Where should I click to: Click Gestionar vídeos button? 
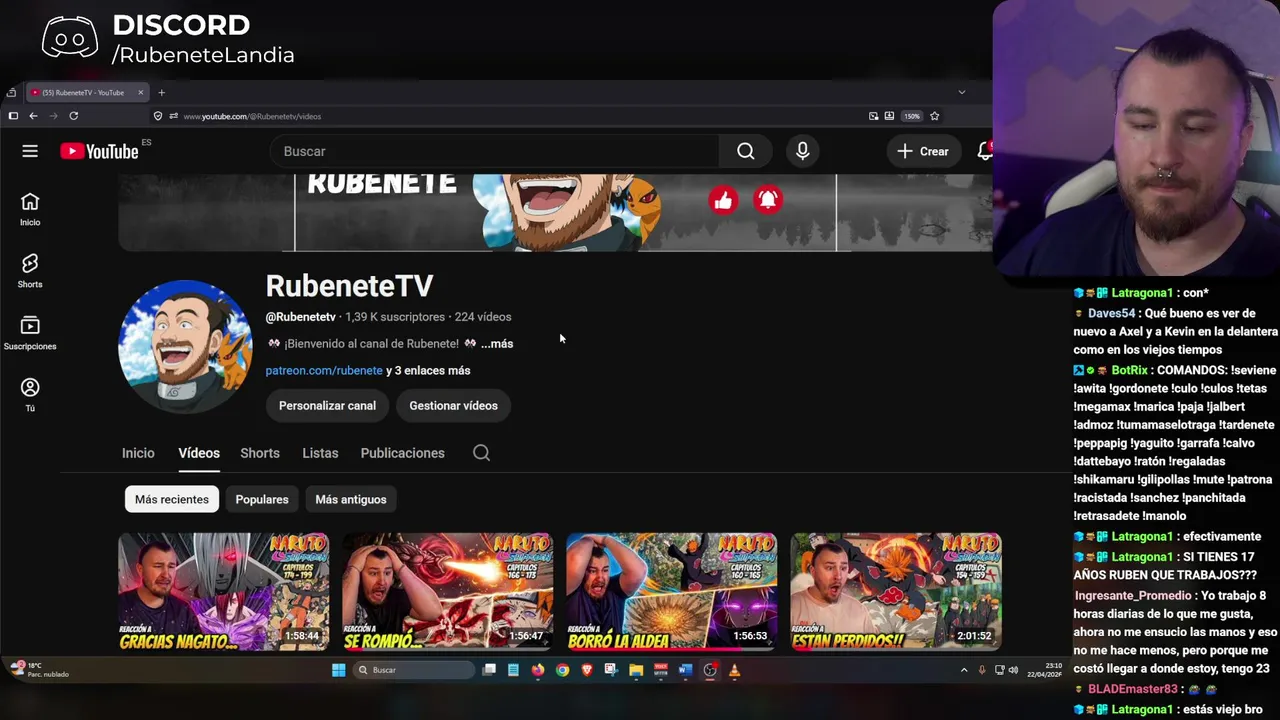coord(453,406)
